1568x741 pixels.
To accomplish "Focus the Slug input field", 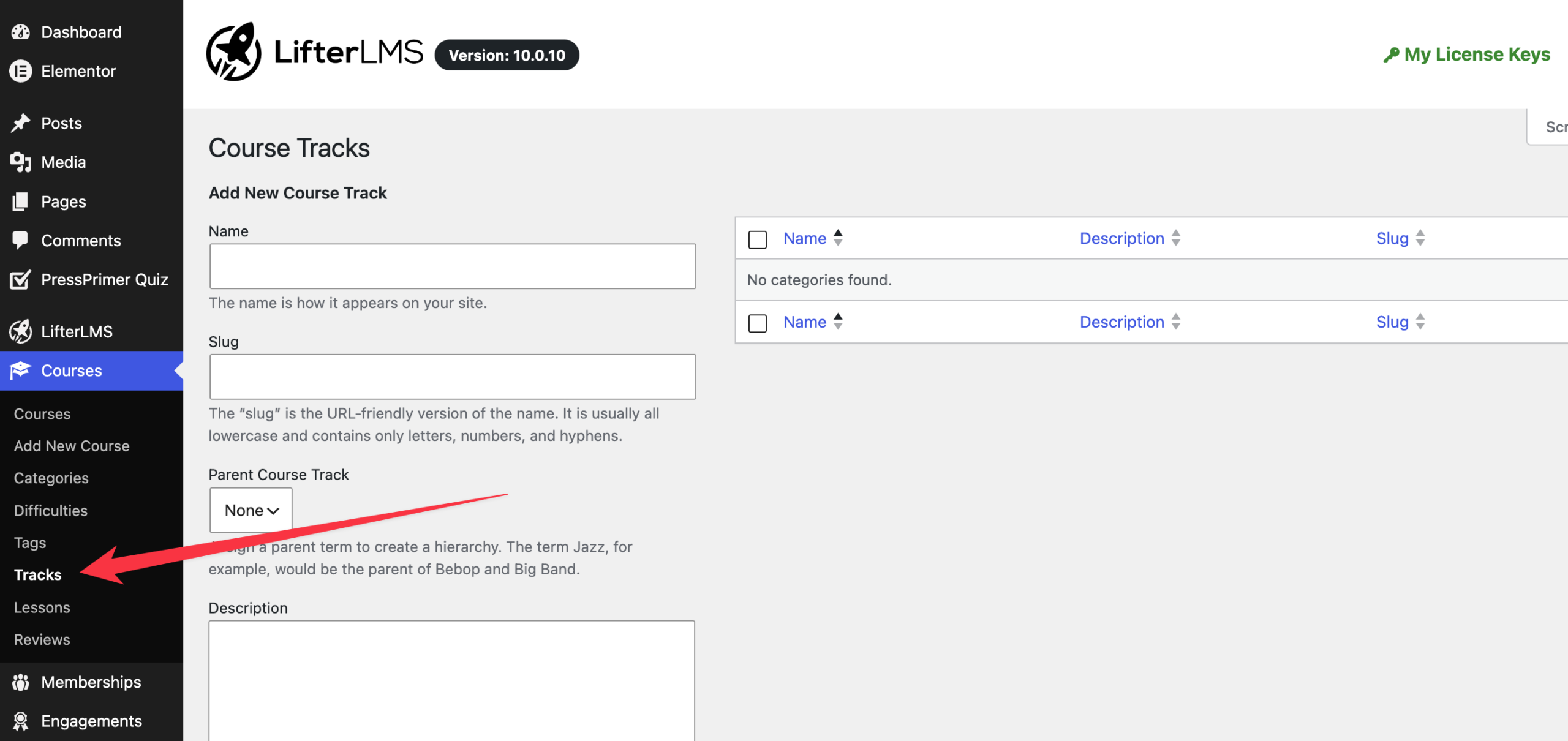I will click(453, 377).
